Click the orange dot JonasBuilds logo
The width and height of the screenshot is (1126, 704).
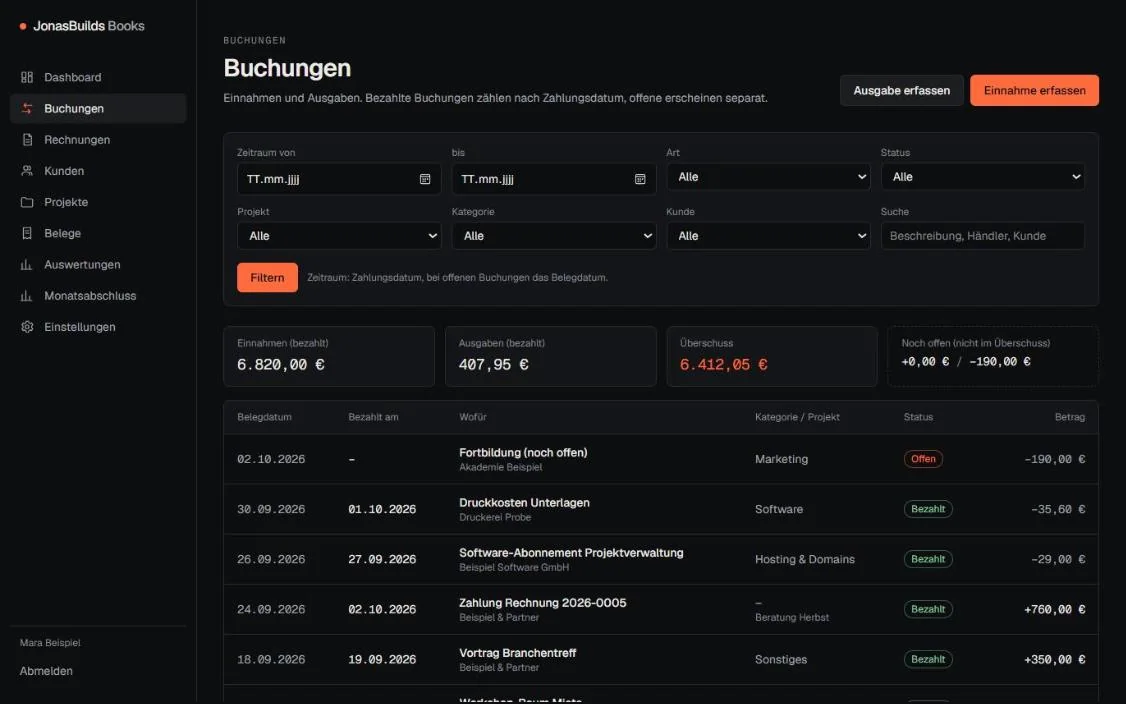pos(23,27)
